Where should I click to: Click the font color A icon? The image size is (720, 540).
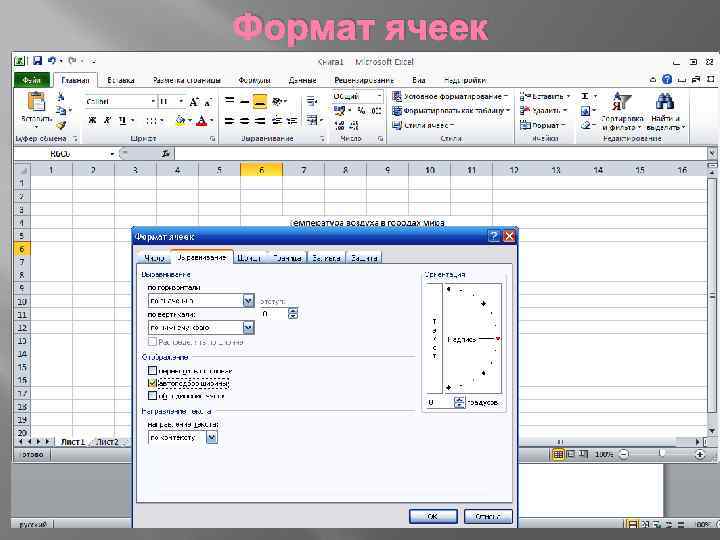[201, 120]
